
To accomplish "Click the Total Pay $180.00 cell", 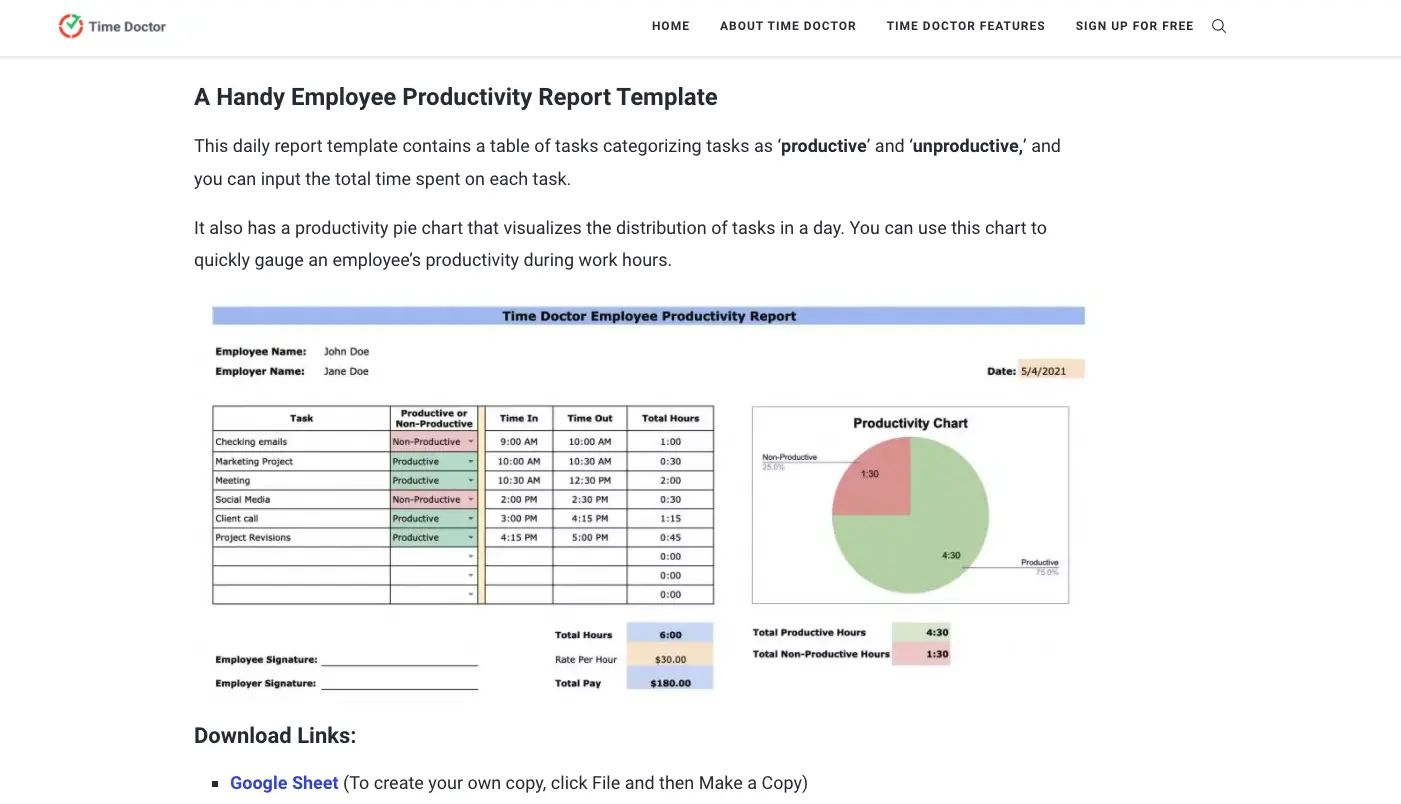I will [x=670, y=682].
